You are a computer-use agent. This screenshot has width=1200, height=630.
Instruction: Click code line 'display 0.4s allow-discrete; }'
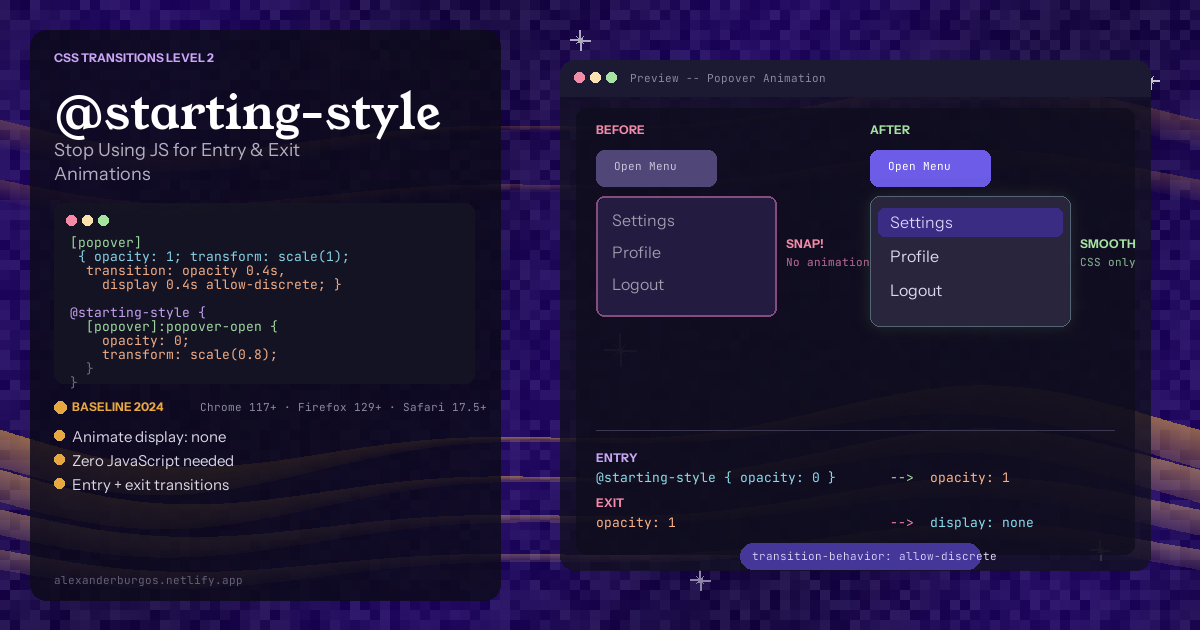coord(222,284)
